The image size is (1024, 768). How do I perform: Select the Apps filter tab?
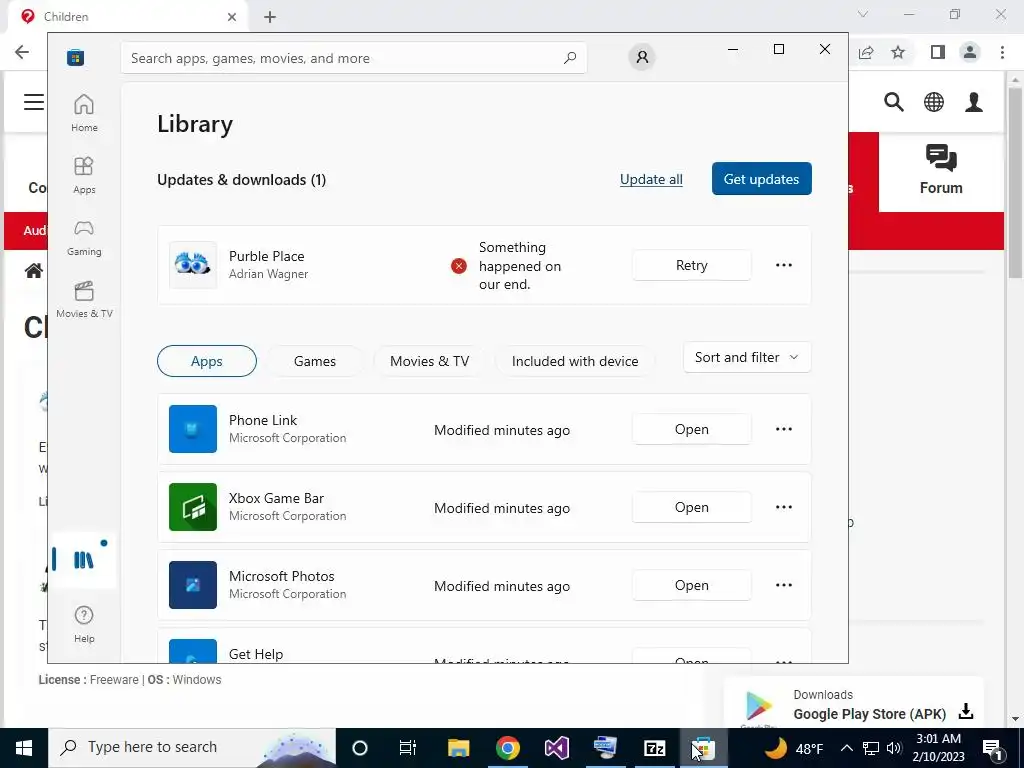(x=207, y=361)
